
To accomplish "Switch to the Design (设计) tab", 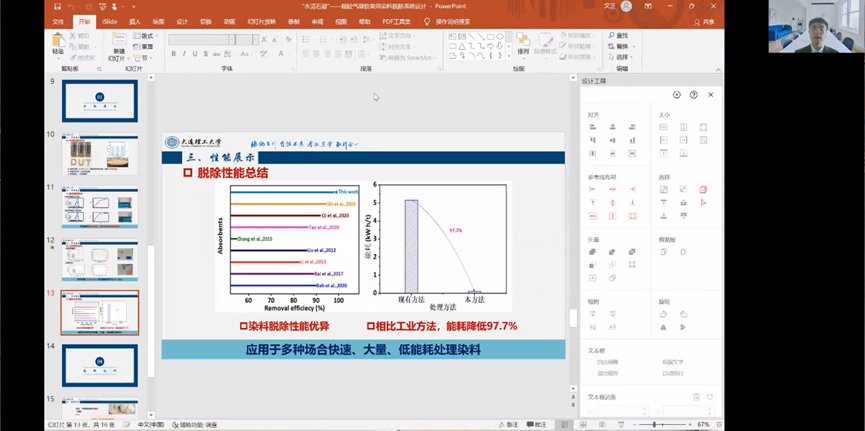I will coord(182,22).
